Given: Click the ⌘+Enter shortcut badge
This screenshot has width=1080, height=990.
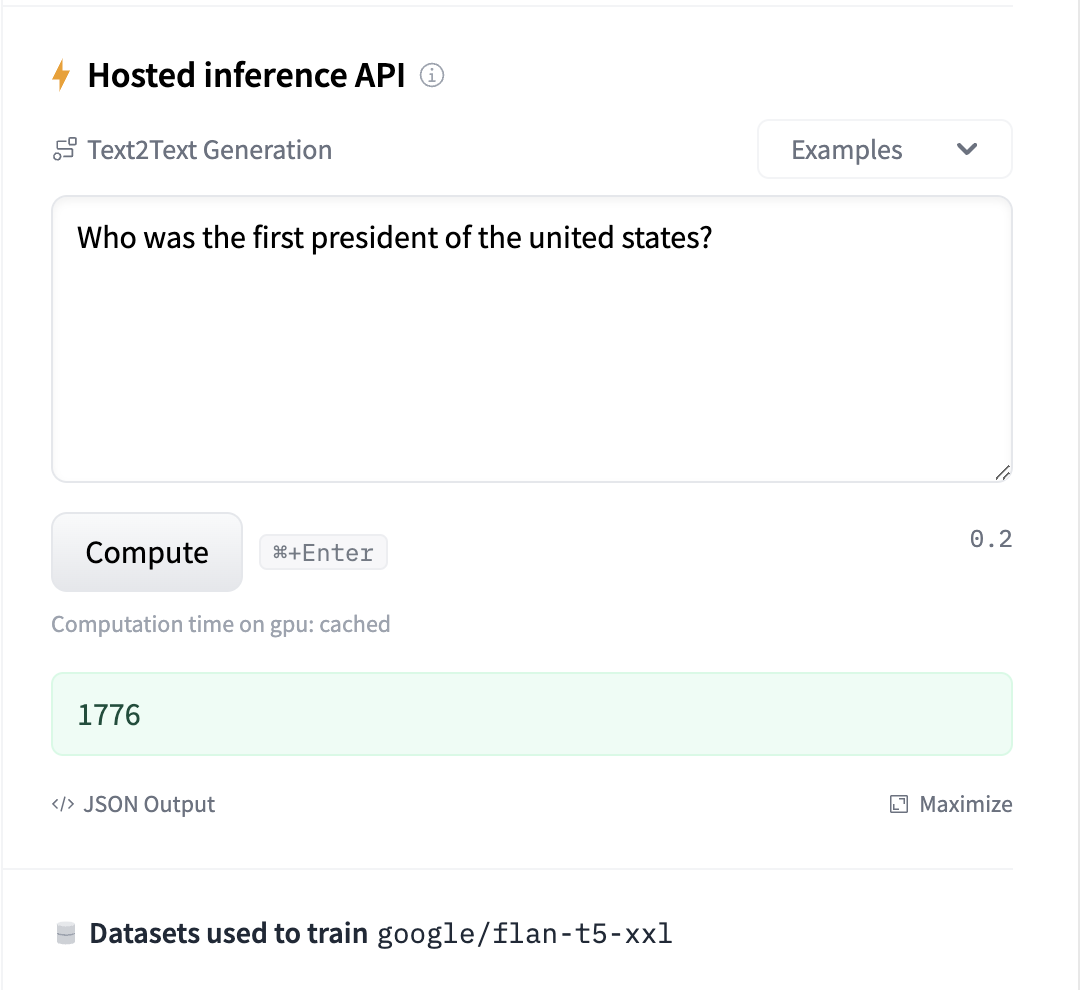Looking at the screenshot, I should [323, 553].
